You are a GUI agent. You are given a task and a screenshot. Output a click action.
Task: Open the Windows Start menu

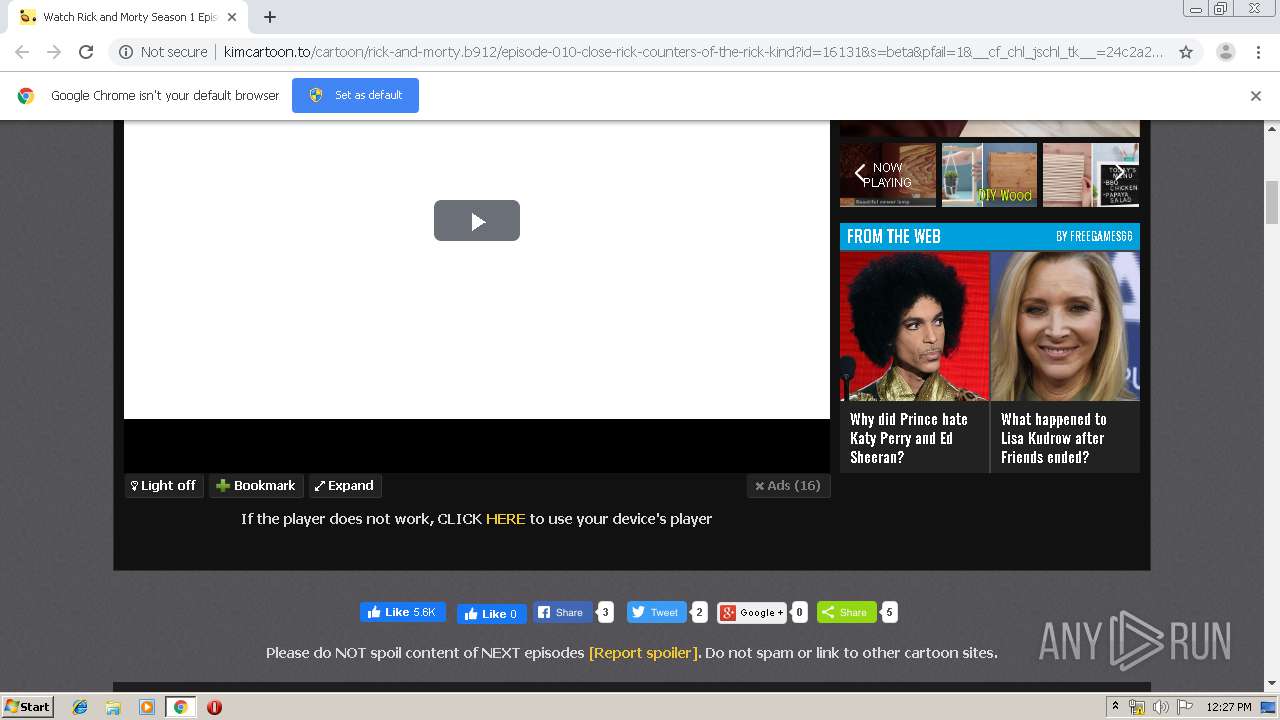tap(27, 706)
